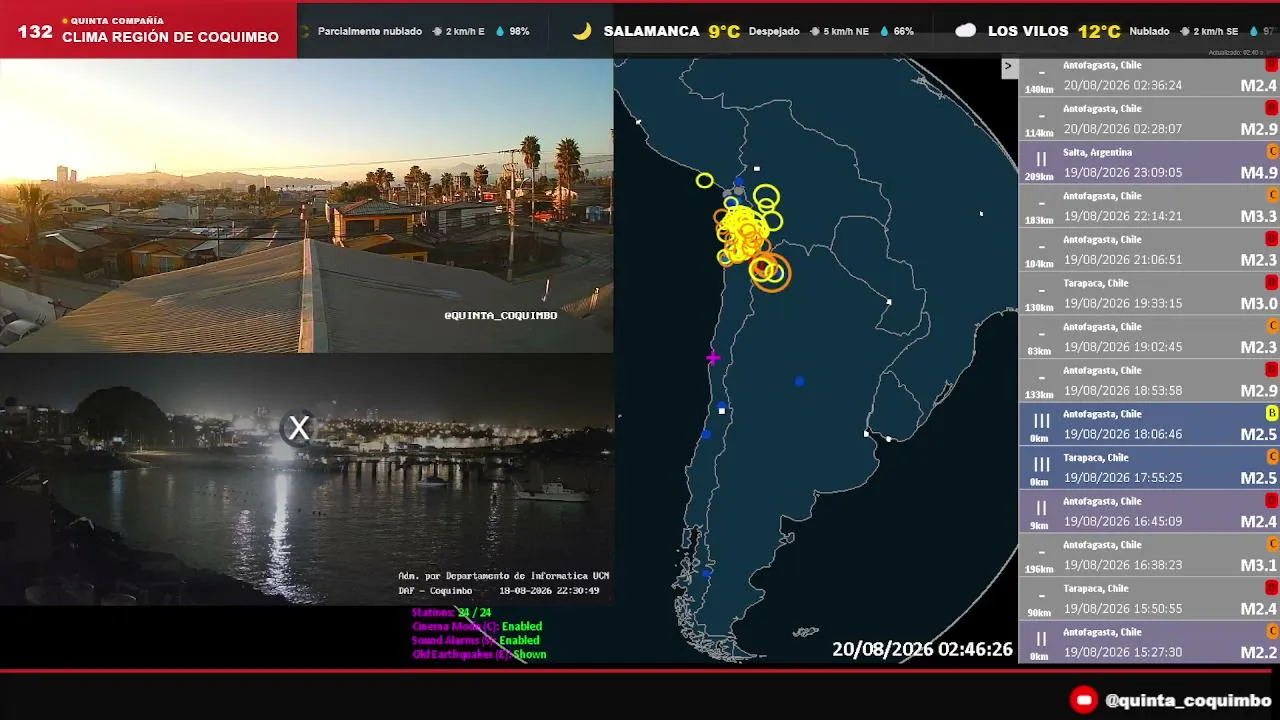
Task: Select the Antofagasta M3.1 earthquake at 16:38:23
Action: pyautogui.click(x=1149, y=555)
